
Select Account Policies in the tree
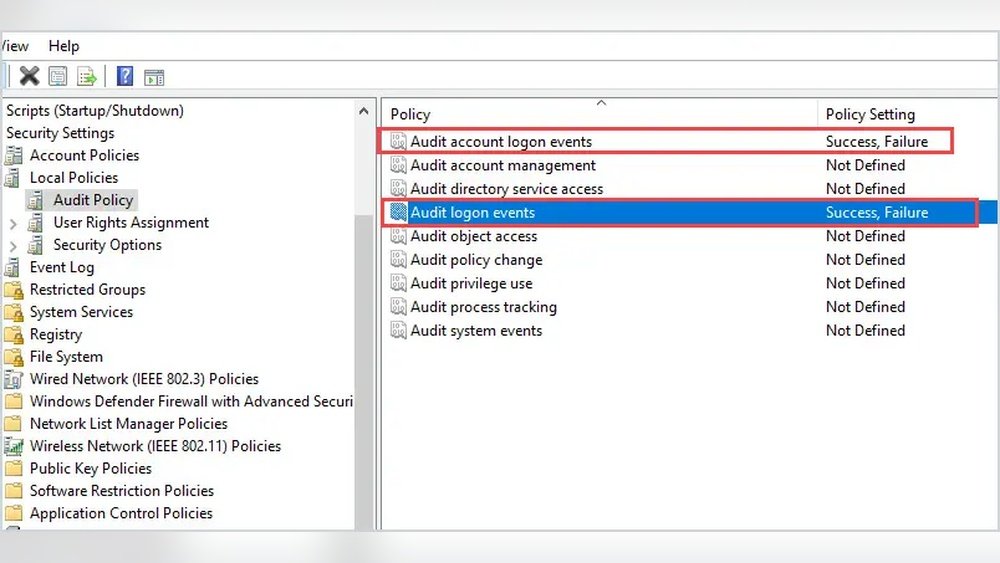pyautogui.click(x=84, y=155)
